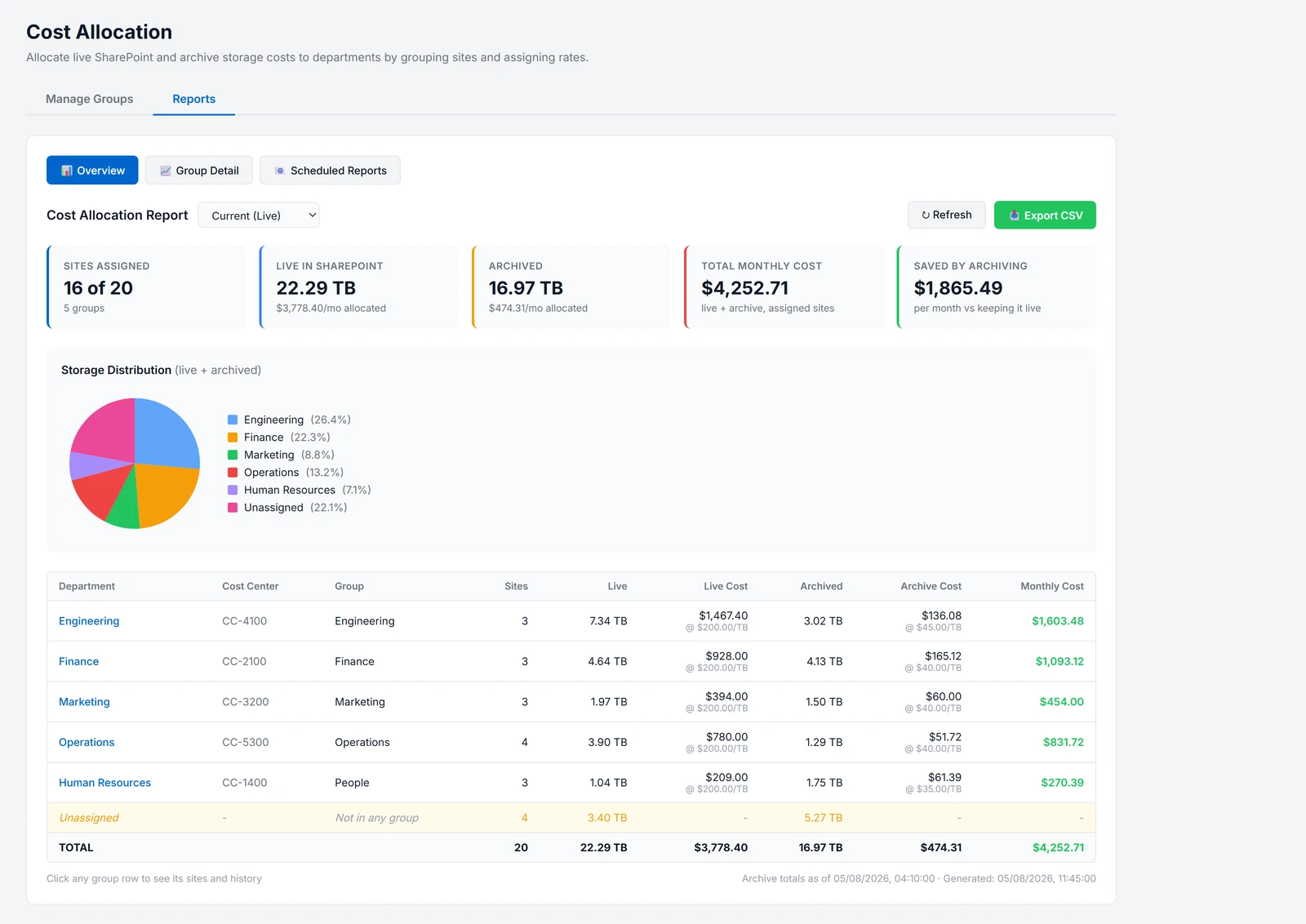Click cost center CC-2100

(244, 661)
